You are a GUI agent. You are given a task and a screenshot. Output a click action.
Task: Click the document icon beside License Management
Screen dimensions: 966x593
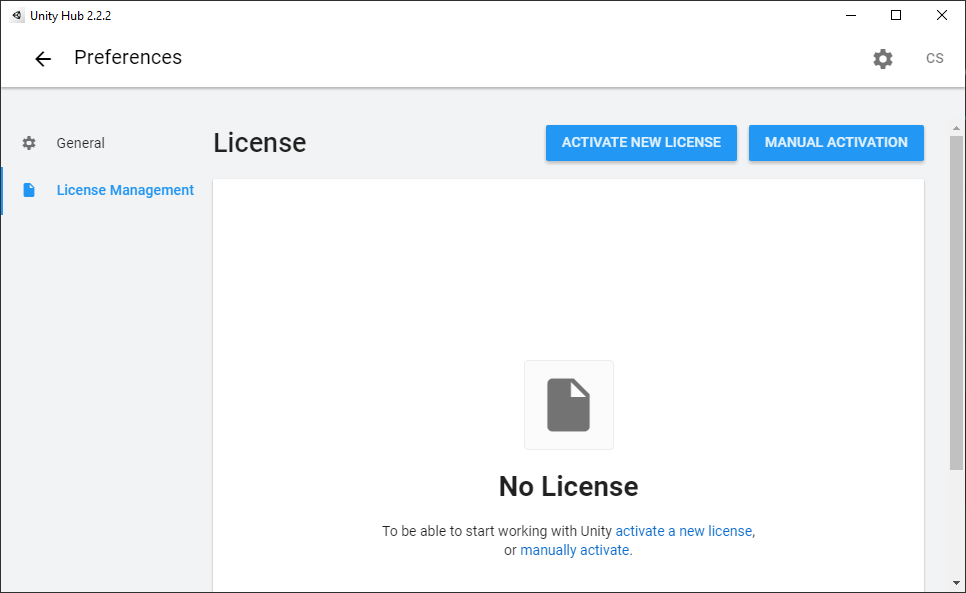[x=29, y=190]
